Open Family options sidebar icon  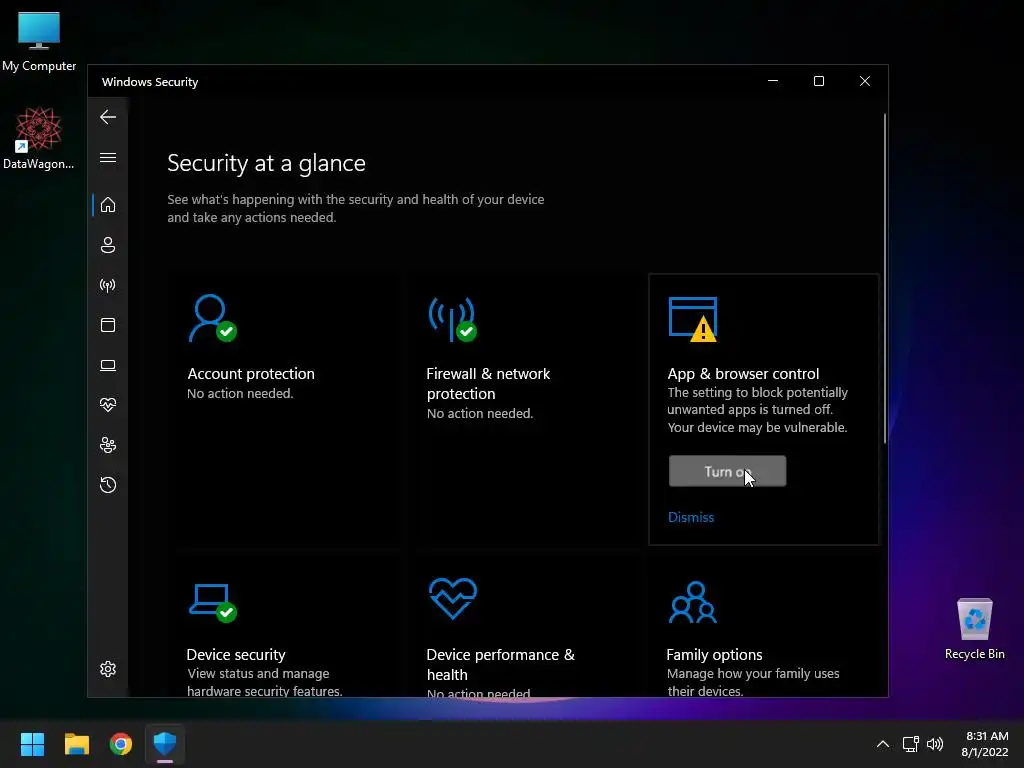(x=108, y=445)
